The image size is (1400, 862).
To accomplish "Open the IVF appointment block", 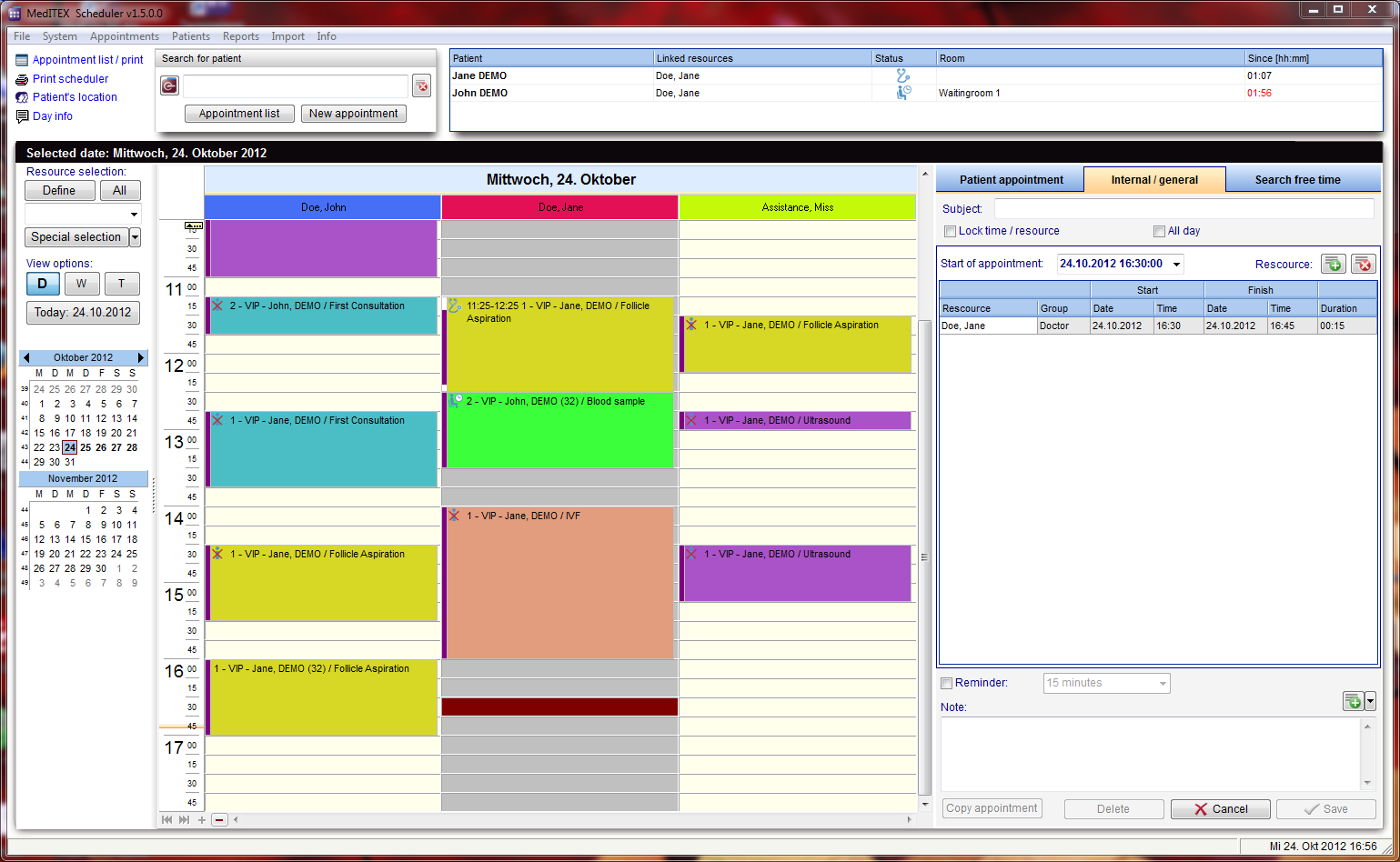I will (x=559, y=583).
